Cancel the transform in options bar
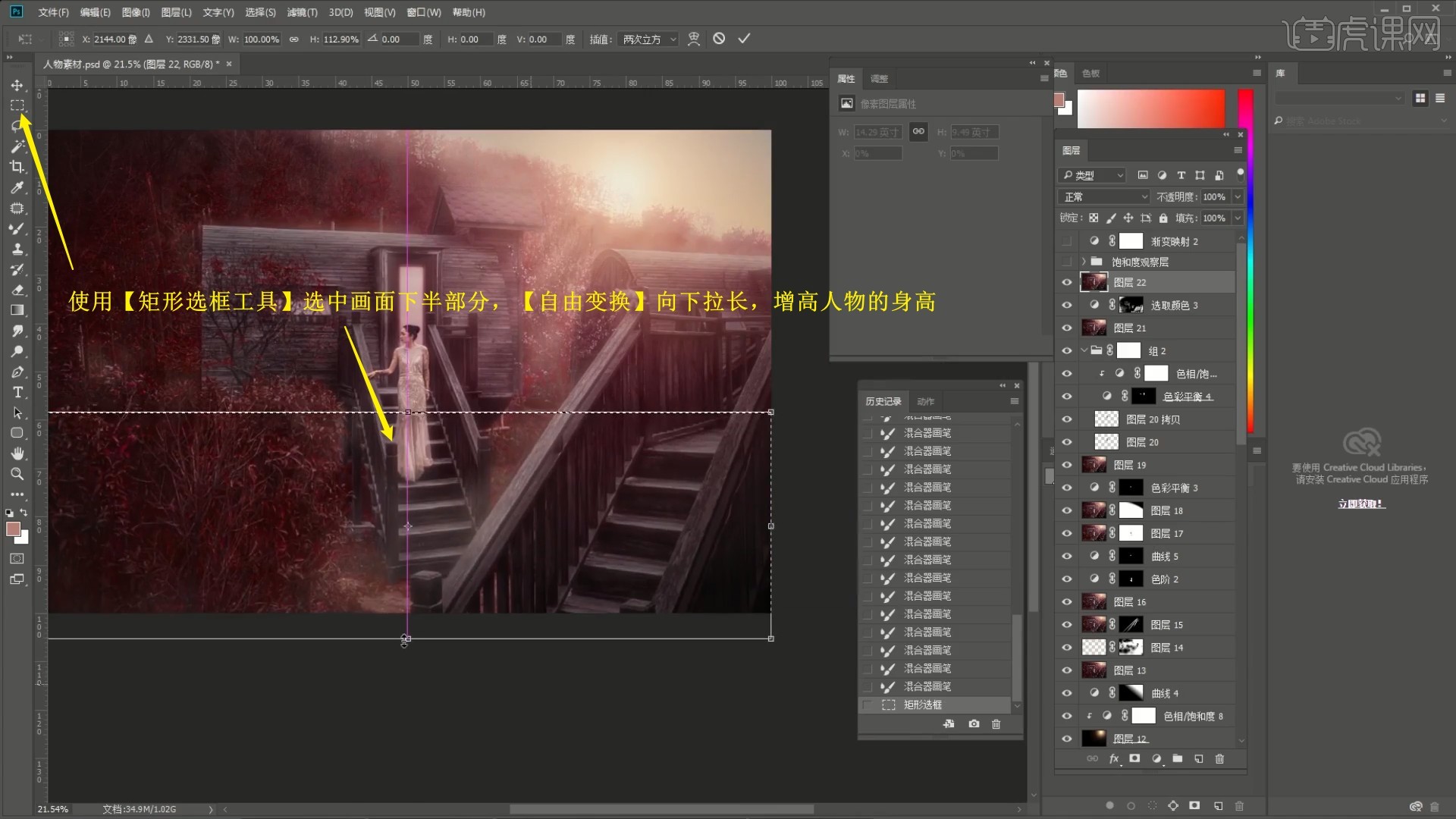This screenshot has height=819, width=1456. (719, 39)
